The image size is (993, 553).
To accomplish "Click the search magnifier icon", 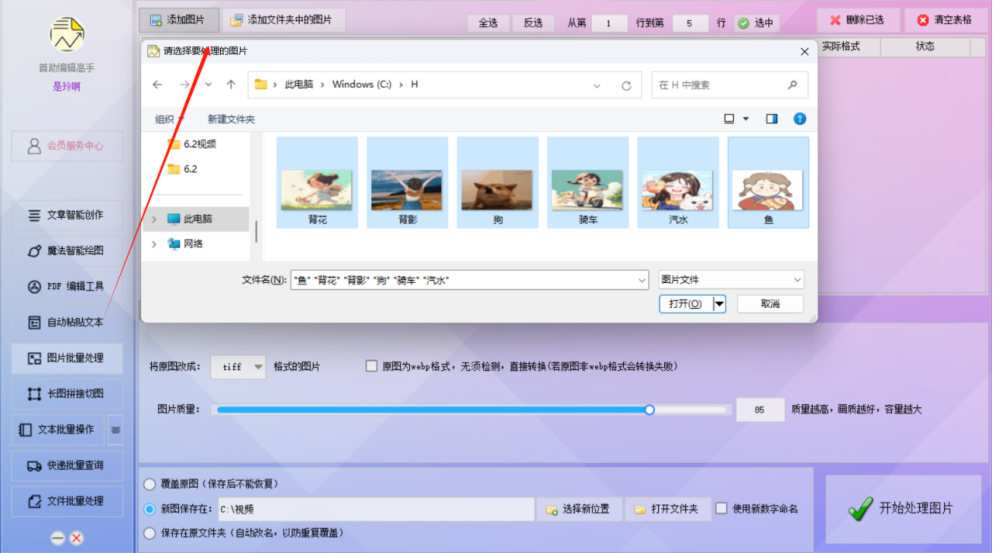I will point(792,85).
